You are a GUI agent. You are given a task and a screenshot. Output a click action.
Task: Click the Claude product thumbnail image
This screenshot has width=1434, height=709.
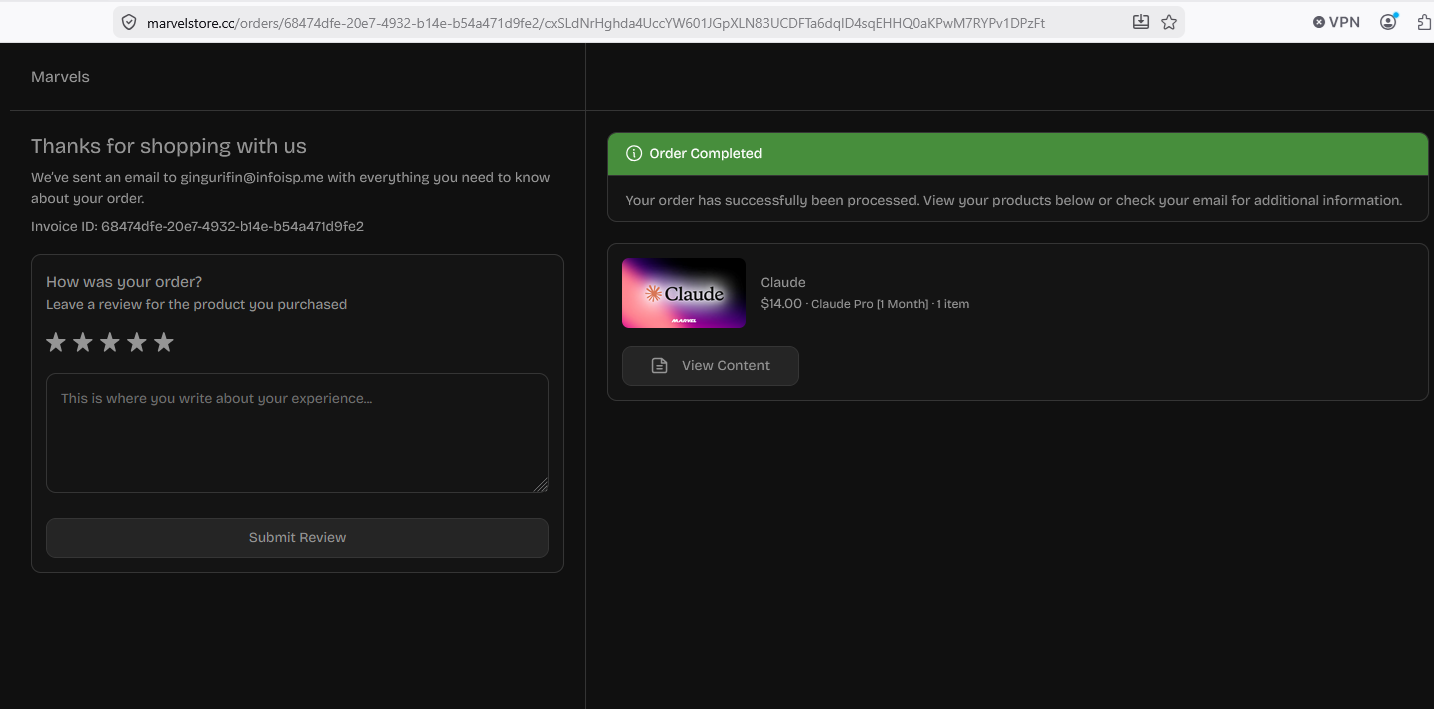point(684,293)
